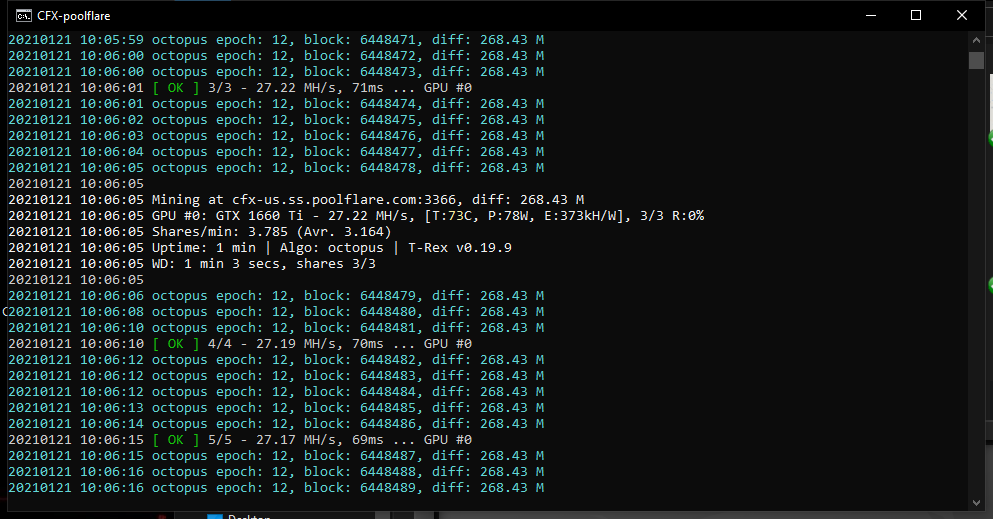This screenshot has height=519, width=993.
Task: Select the log line for block 6448473
Action: 276,72
